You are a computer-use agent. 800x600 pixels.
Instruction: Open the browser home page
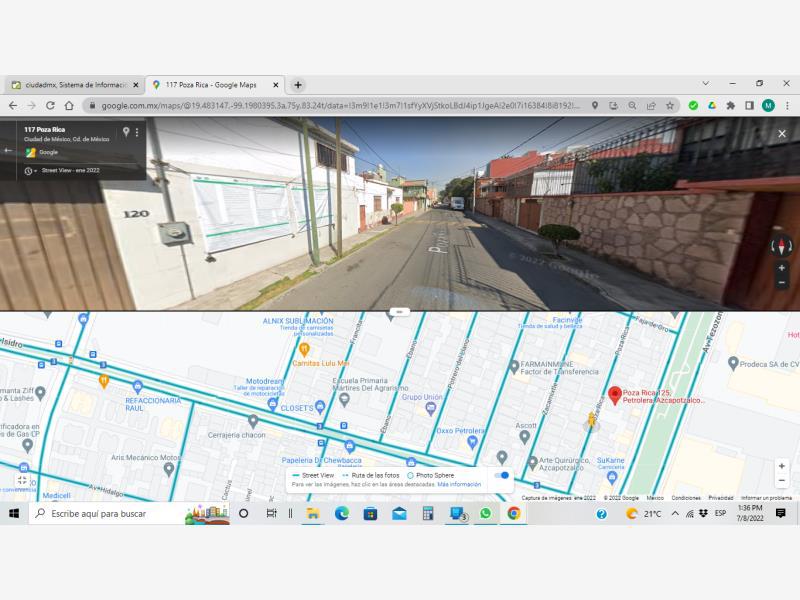point(69,106)
